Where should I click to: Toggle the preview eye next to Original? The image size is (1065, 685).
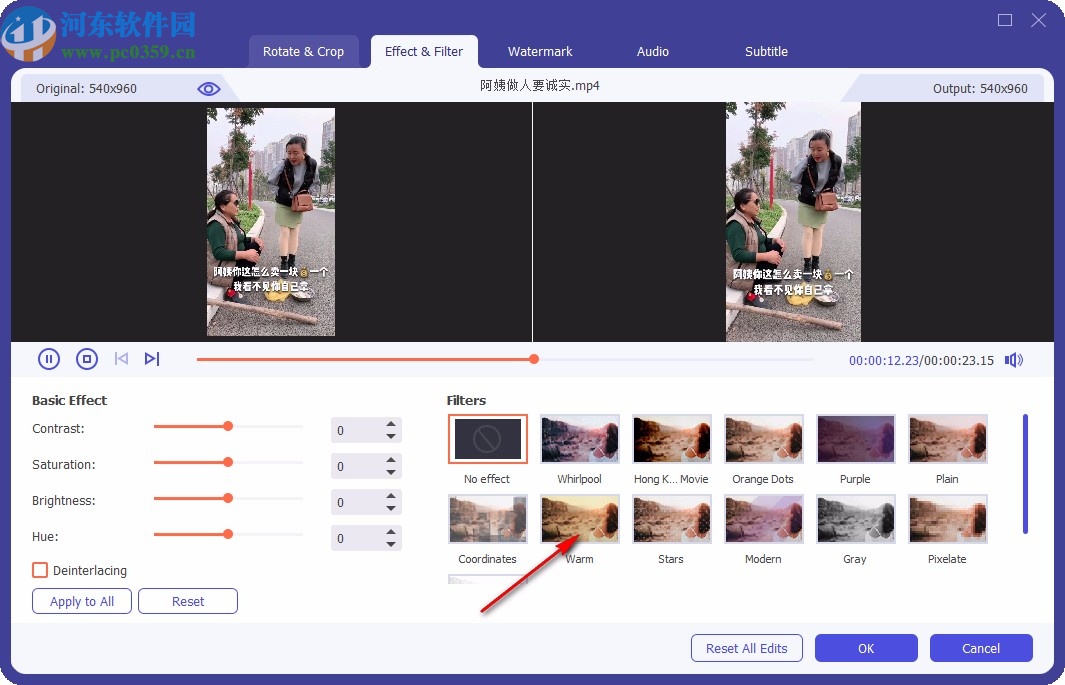pos(208,88)
